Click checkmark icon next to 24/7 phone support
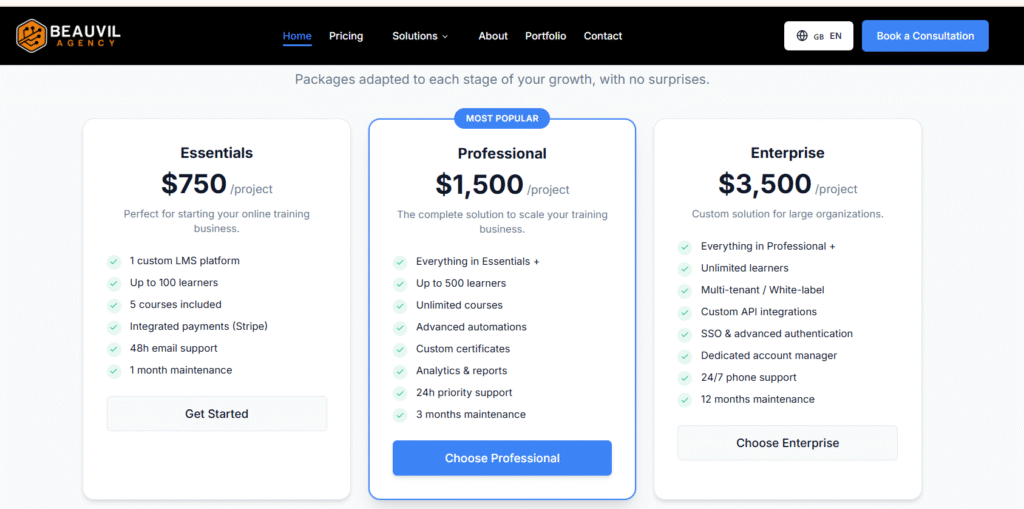1024x509 pixels. coord(685,378)
